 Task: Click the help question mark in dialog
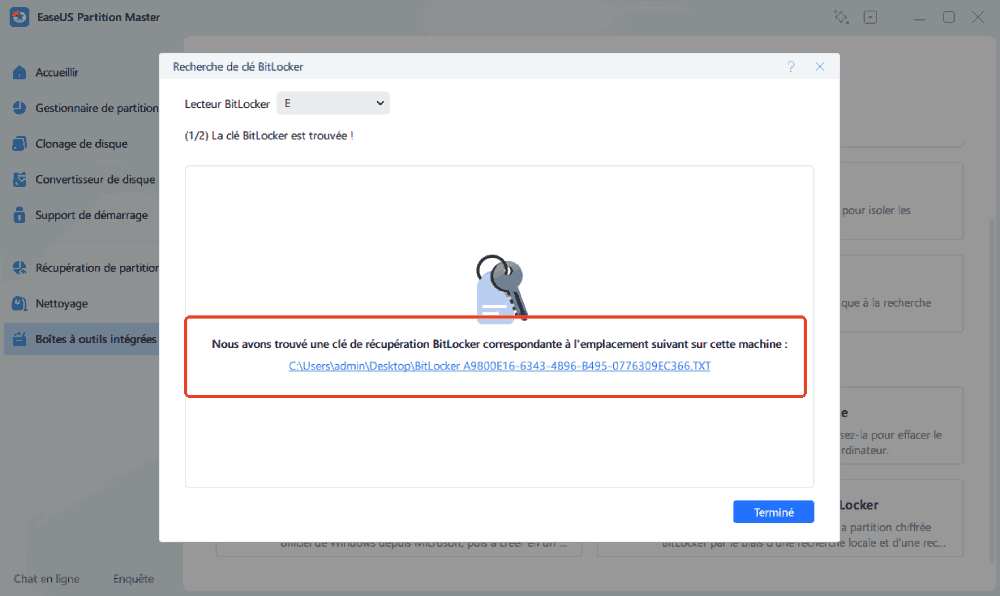click(x=791, y=66)
